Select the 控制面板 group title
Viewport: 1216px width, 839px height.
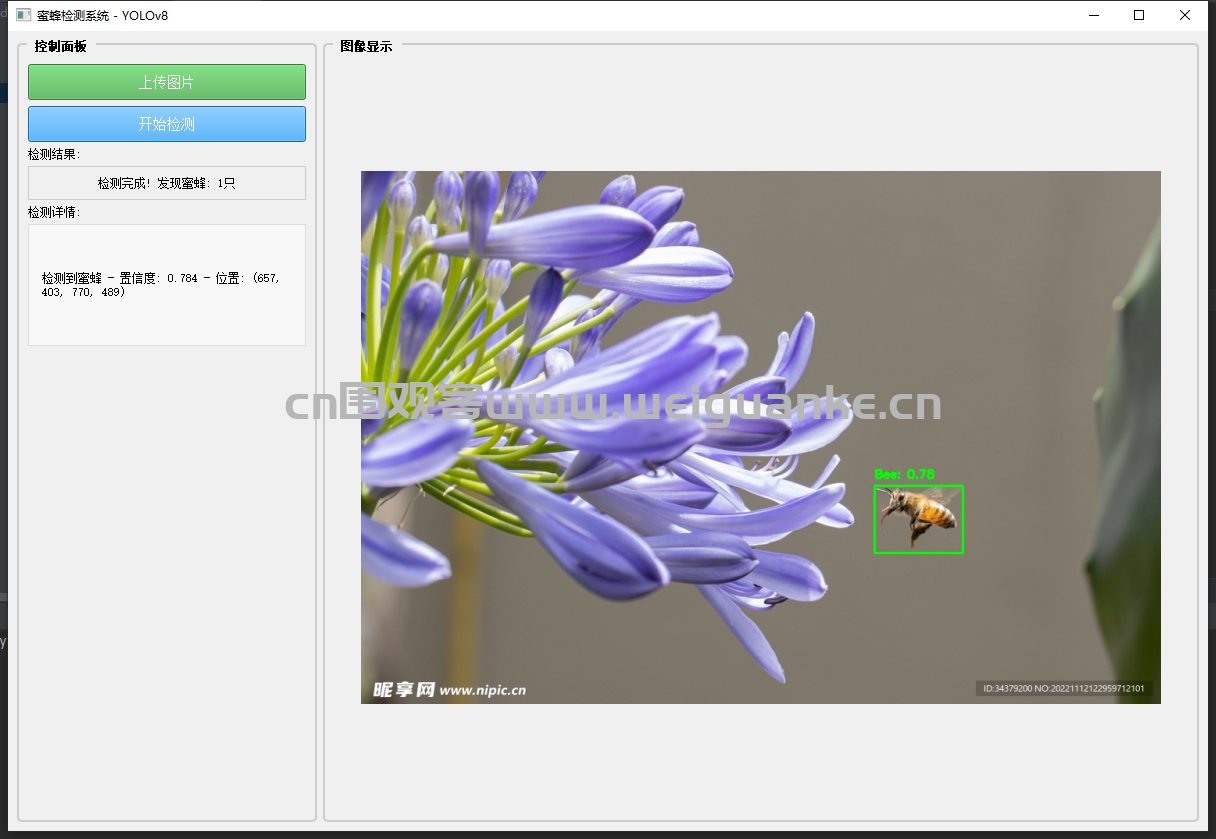60,46
